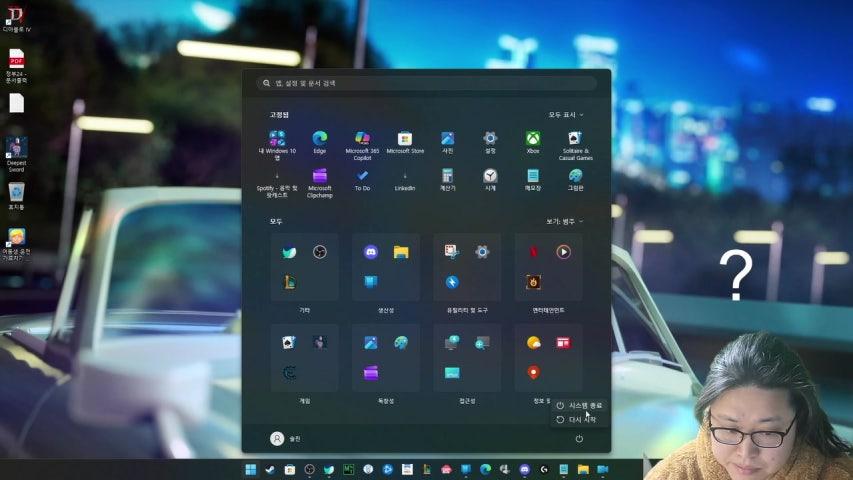853x480 pixels.
Task: Open the 내 Windows 10 앱 pinned tile
Action: pyautogui.click(x=277, y=145)
